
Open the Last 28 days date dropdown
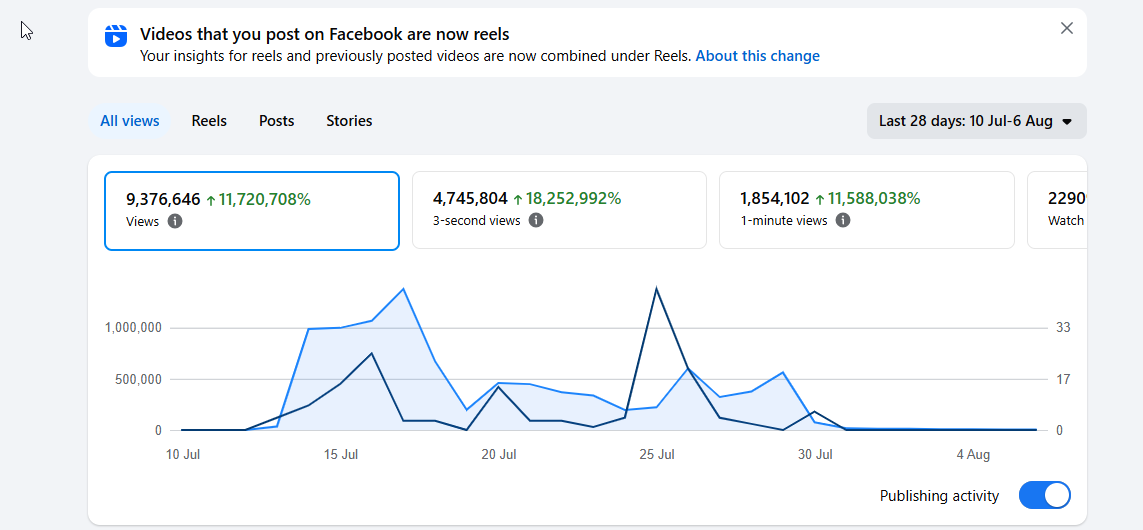pos(976,121)
